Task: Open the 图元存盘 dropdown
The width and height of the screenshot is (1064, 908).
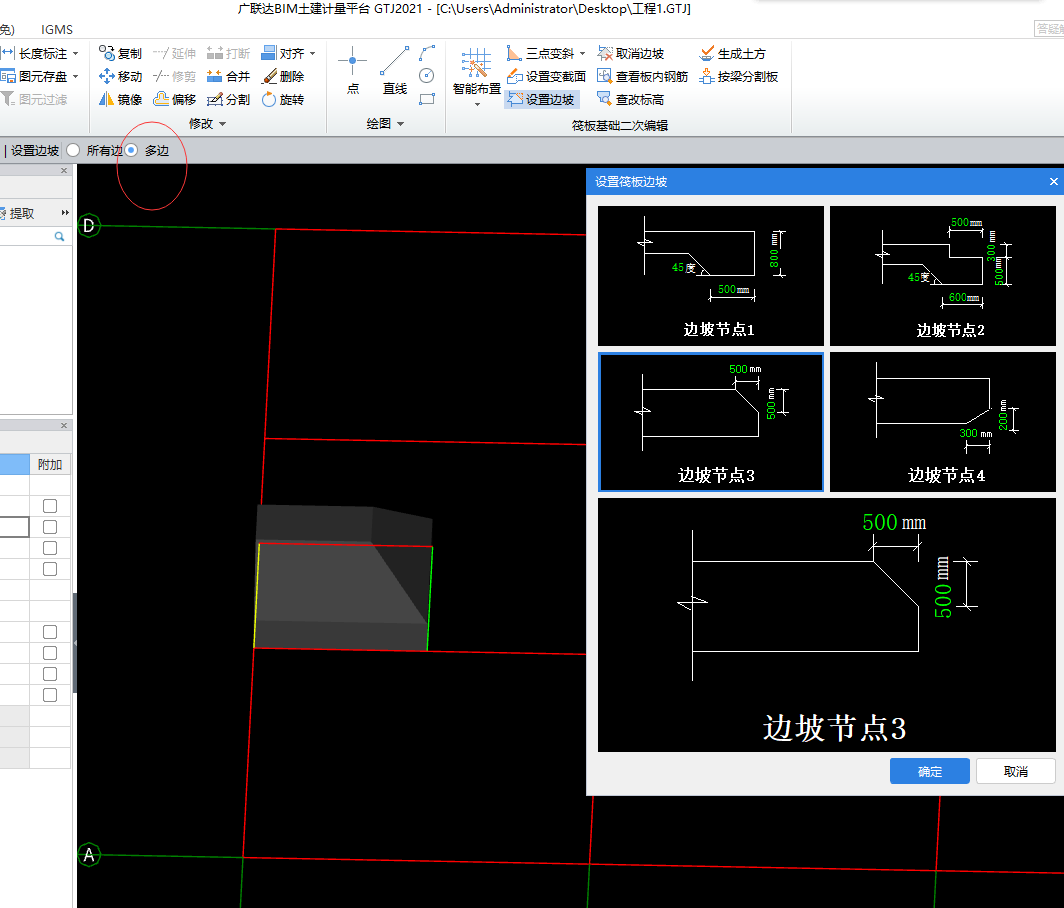Action: (x=75, y=77)
